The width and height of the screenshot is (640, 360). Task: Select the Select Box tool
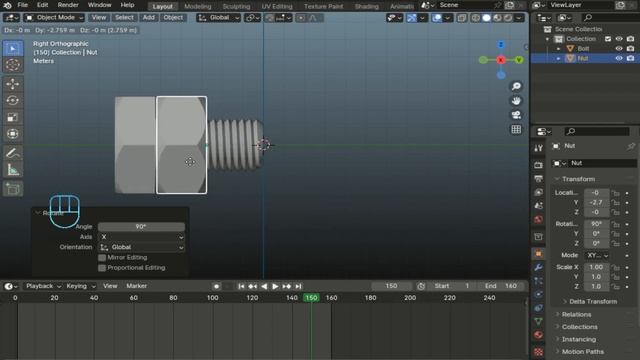(x=13, y=49)
